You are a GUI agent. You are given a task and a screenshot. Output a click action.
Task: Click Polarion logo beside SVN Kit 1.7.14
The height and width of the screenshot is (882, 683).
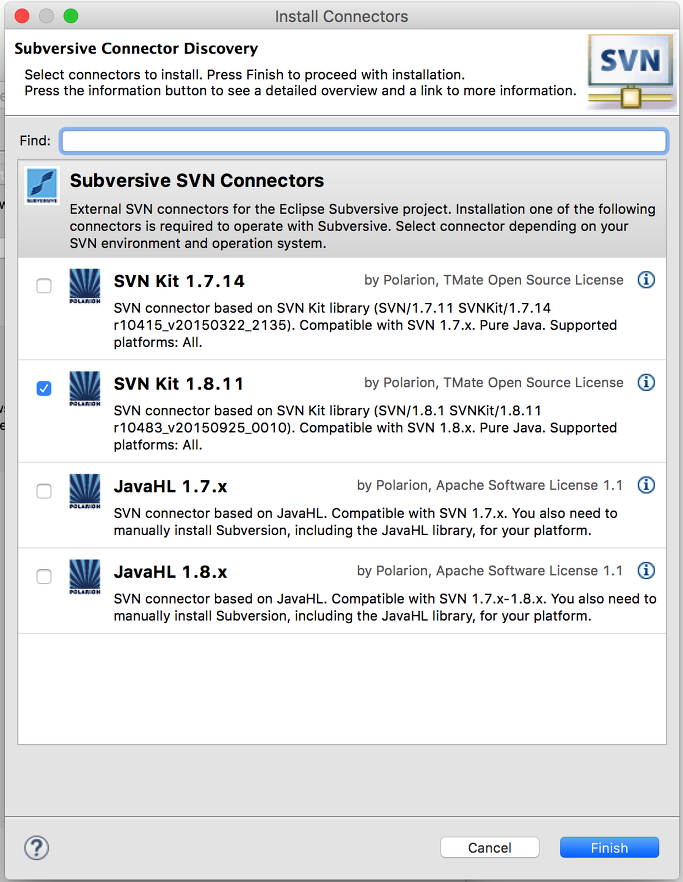point(85,286)
